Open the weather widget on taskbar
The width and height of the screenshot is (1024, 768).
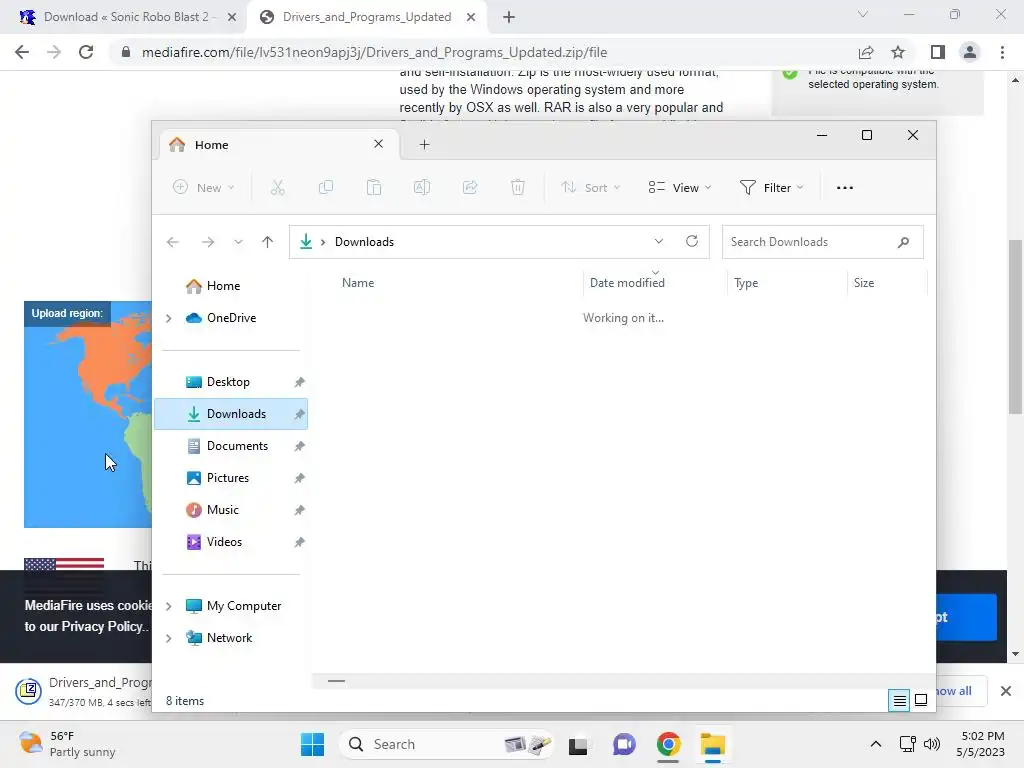[67, 744]
